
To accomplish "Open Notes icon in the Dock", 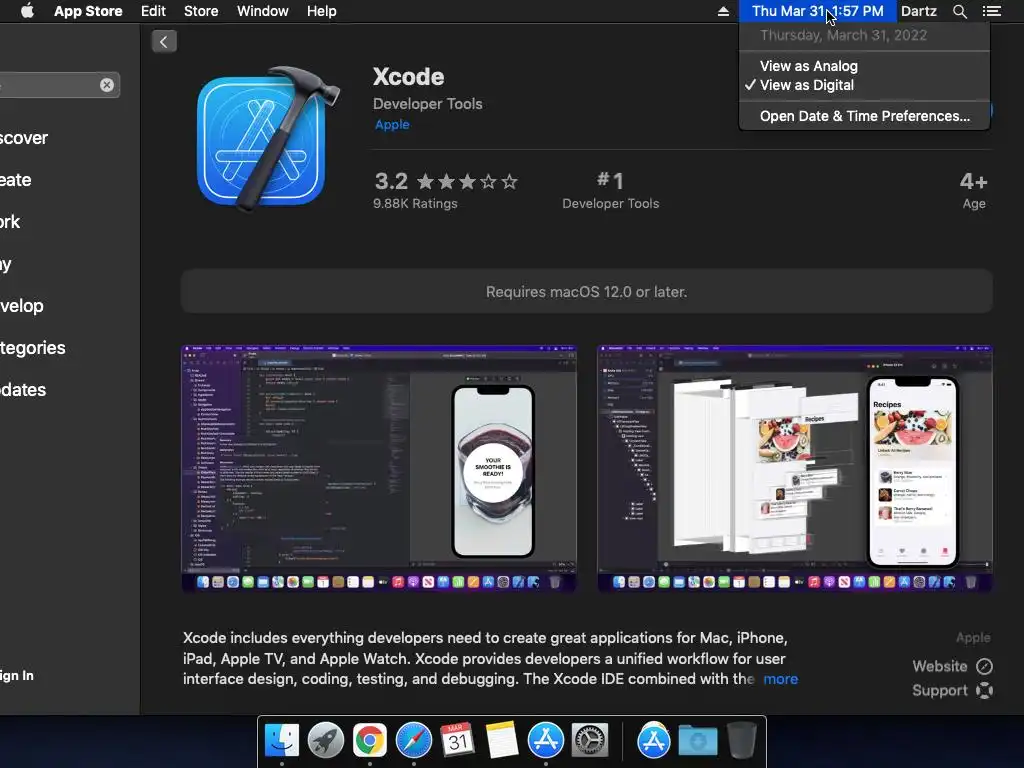I will (x=502, y=740).
